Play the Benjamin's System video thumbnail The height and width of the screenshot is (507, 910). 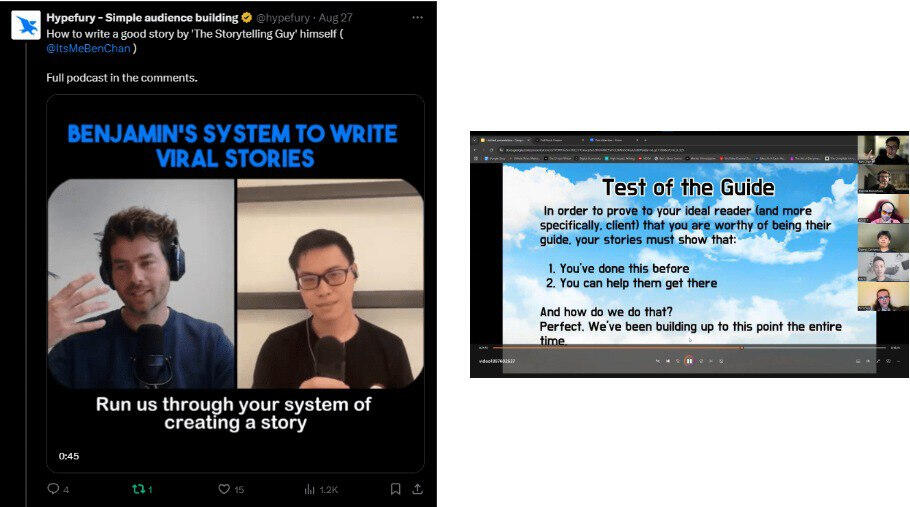(236, 283)
